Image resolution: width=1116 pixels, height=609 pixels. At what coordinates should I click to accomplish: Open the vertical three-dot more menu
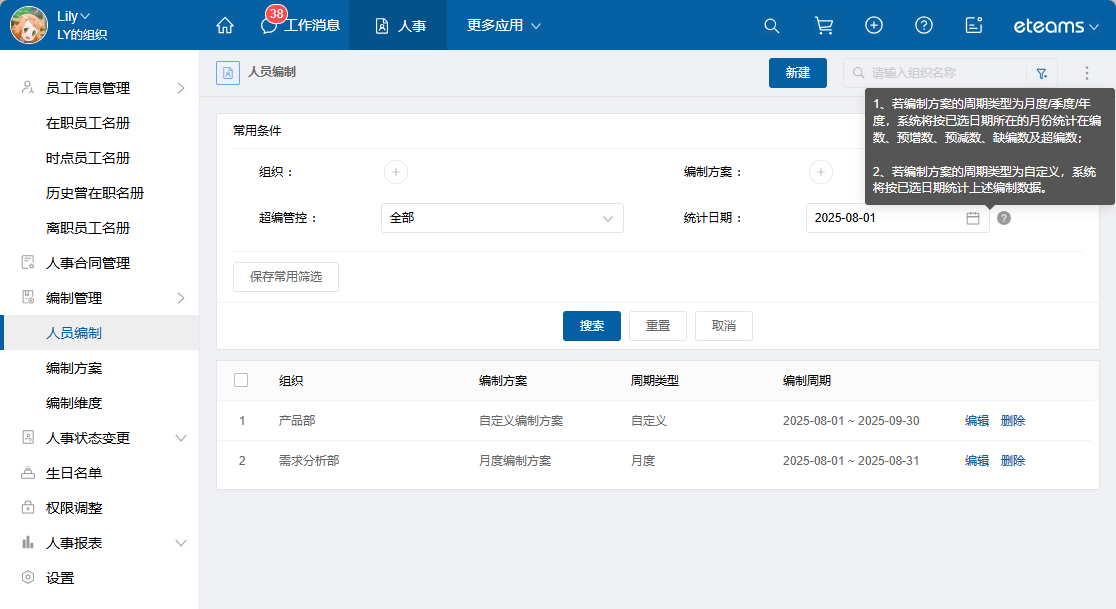coord(1086,73)
